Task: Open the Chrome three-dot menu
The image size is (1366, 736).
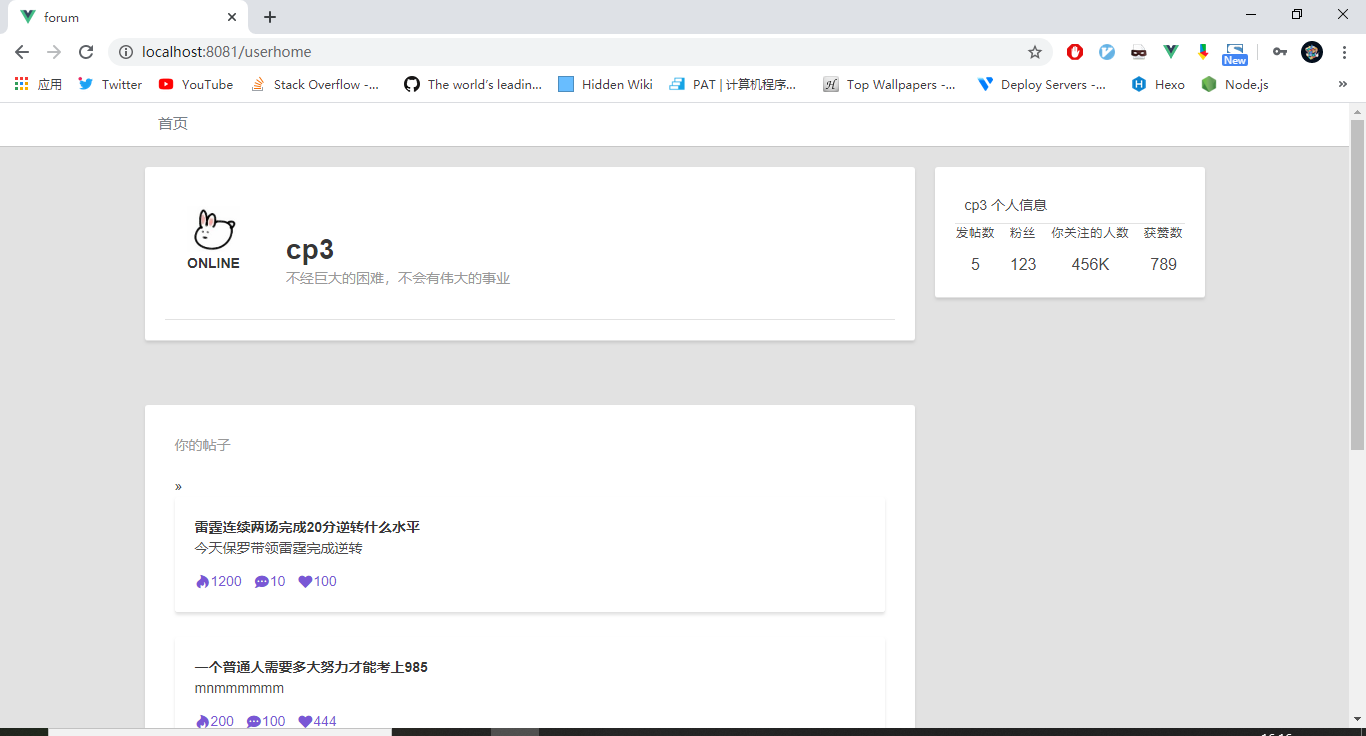Action: point(1344,52)
